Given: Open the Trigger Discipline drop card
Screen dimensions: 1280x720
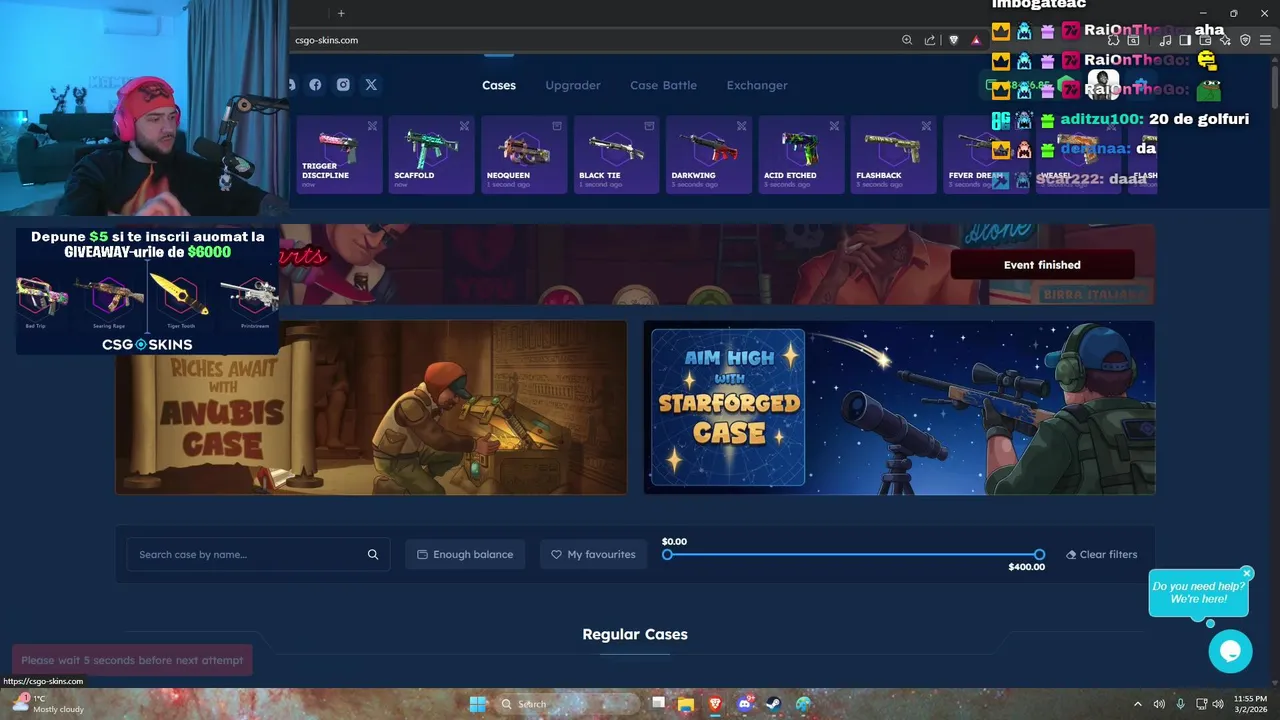Looking at the screenshot, I should (x=339, y=154).
